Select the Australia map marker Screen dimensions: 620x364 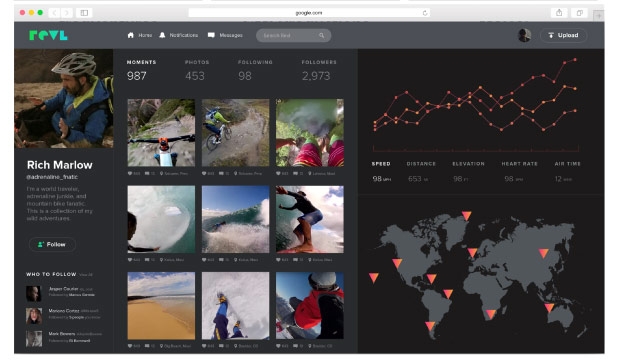pyautogui.click(x=549, y=307)
